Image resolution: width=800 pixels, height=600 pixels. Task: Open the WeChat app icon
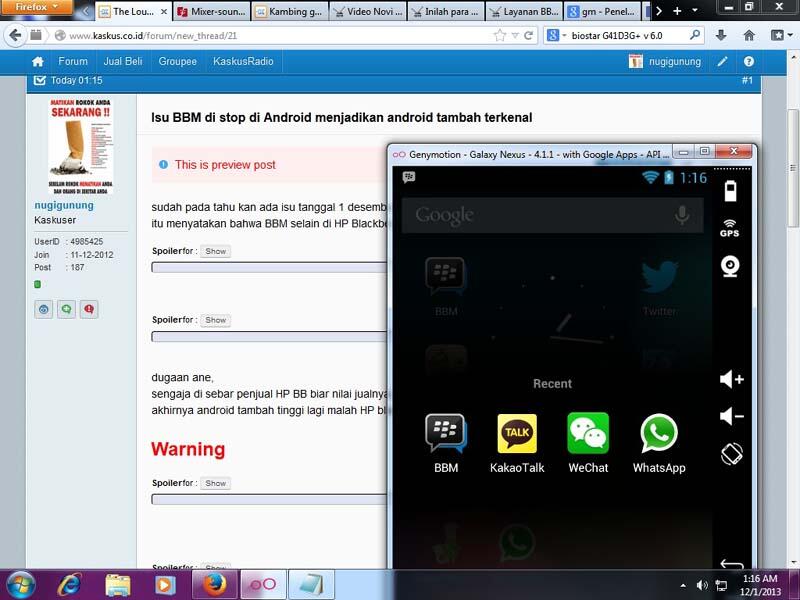click(588, 434)
